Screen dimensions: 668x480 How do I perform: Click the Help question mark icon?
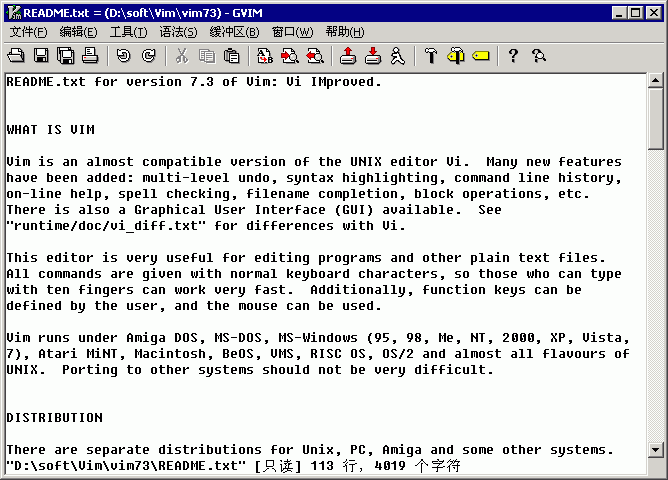click(514, 56)
